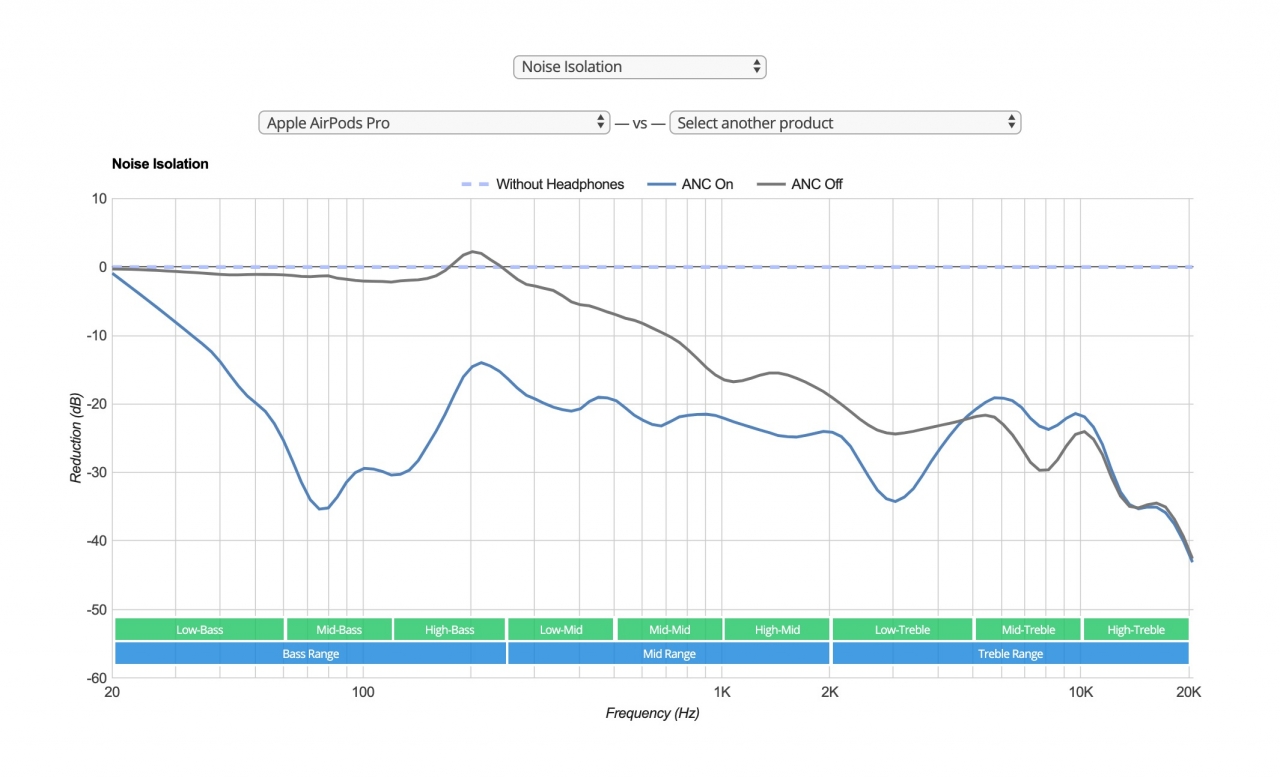
Task: Click the High-Mid frequency band
Action: coord(777,630)
